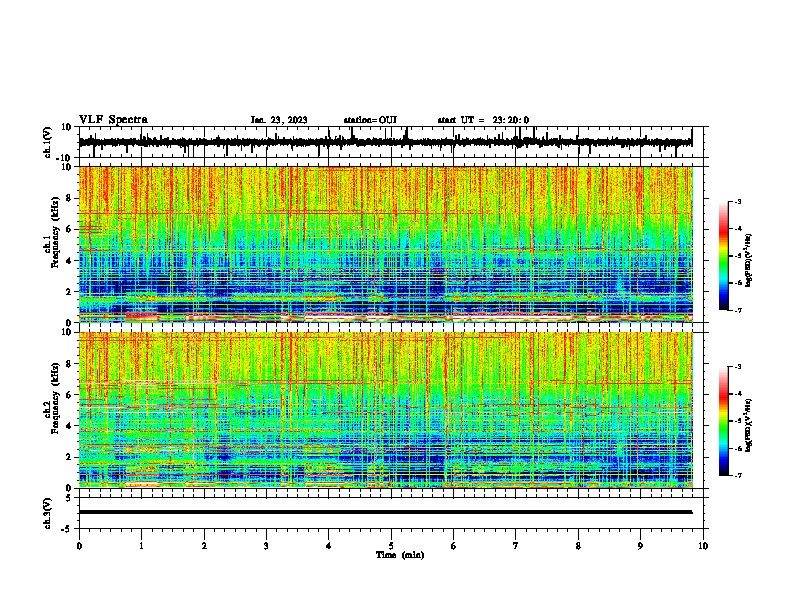This screenshot has width=792, height=612.
Task: Click the "0" tick on the time axis
Action: point(79,546)
